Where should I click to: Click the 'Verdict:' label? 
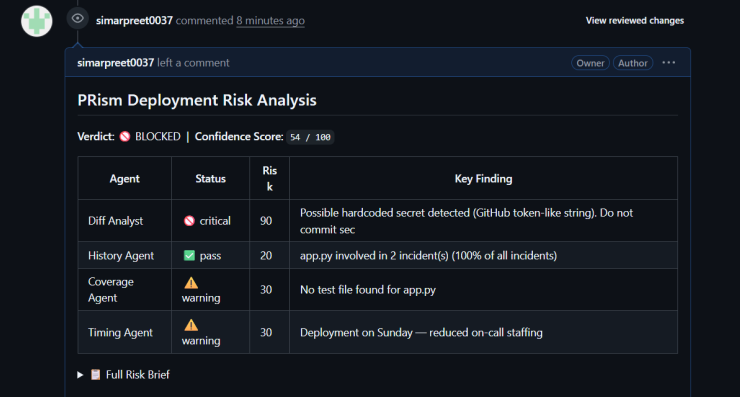click(x=96, y=136)
